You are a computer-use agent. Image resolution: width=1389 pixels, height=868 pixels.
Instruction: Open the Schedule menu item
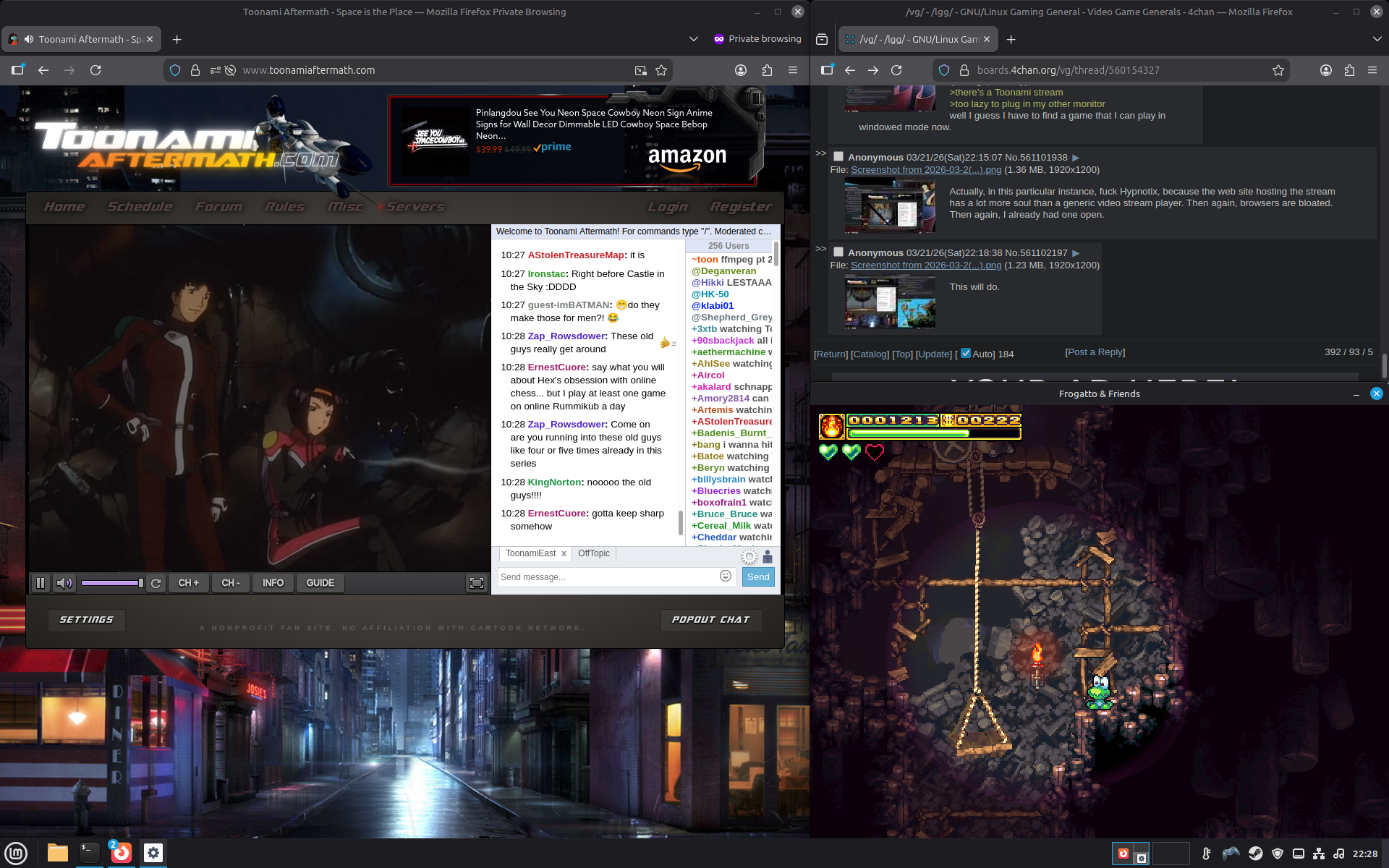pyautogui.click(x=140, y=207)
